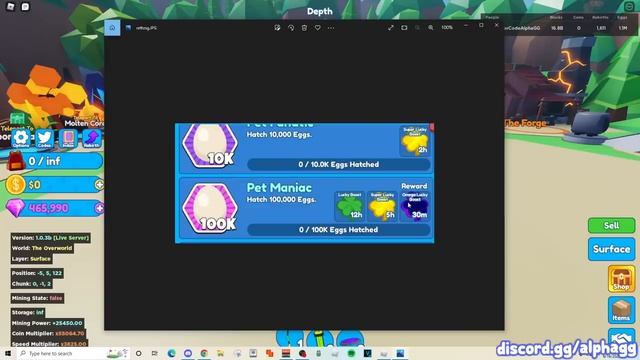Image resolution: width=640 pixels, height=360 pixels.
Task: Click the Sell button in the game
Action: tap(611, 225)
